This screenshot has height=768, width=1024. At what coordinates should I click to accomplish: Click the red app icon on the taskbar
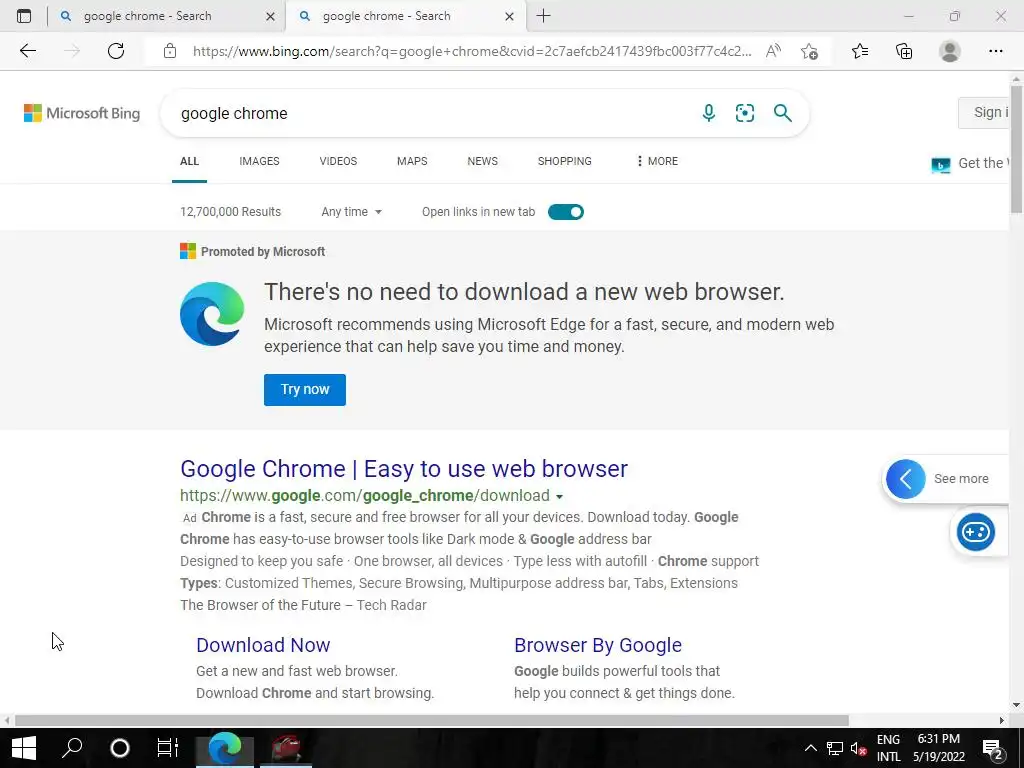click(286, 748)
